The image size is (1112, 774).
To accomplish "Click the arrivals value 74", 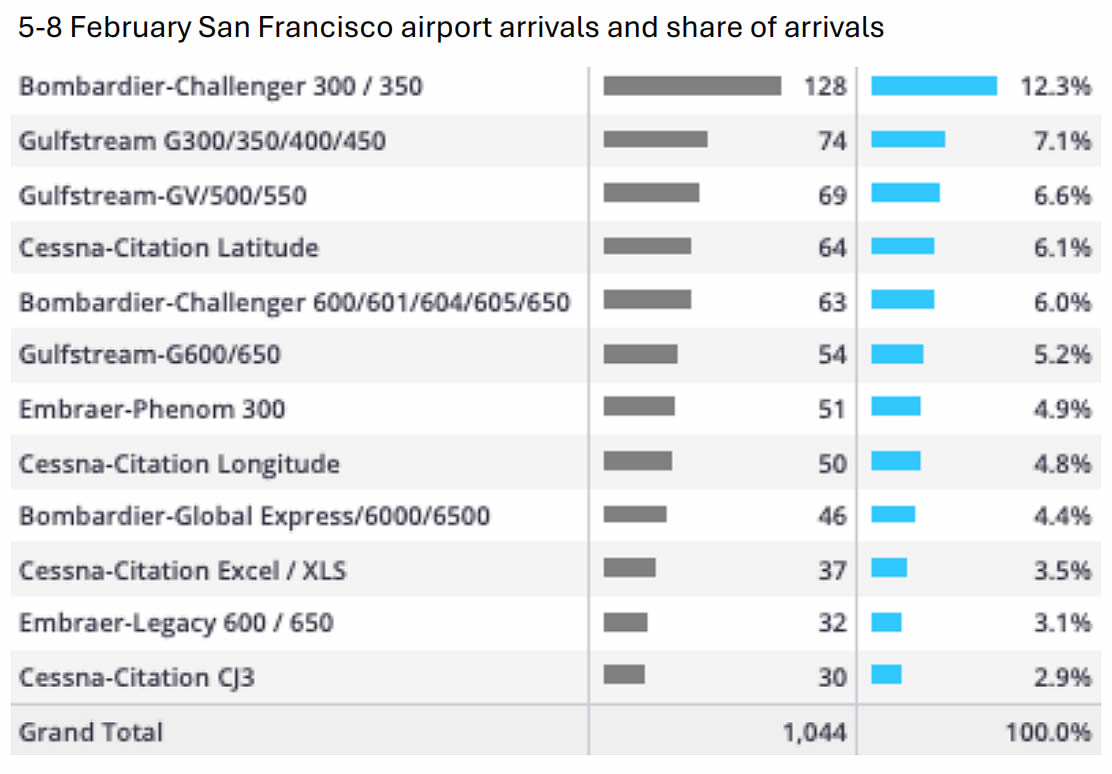I will coord(832,141).
